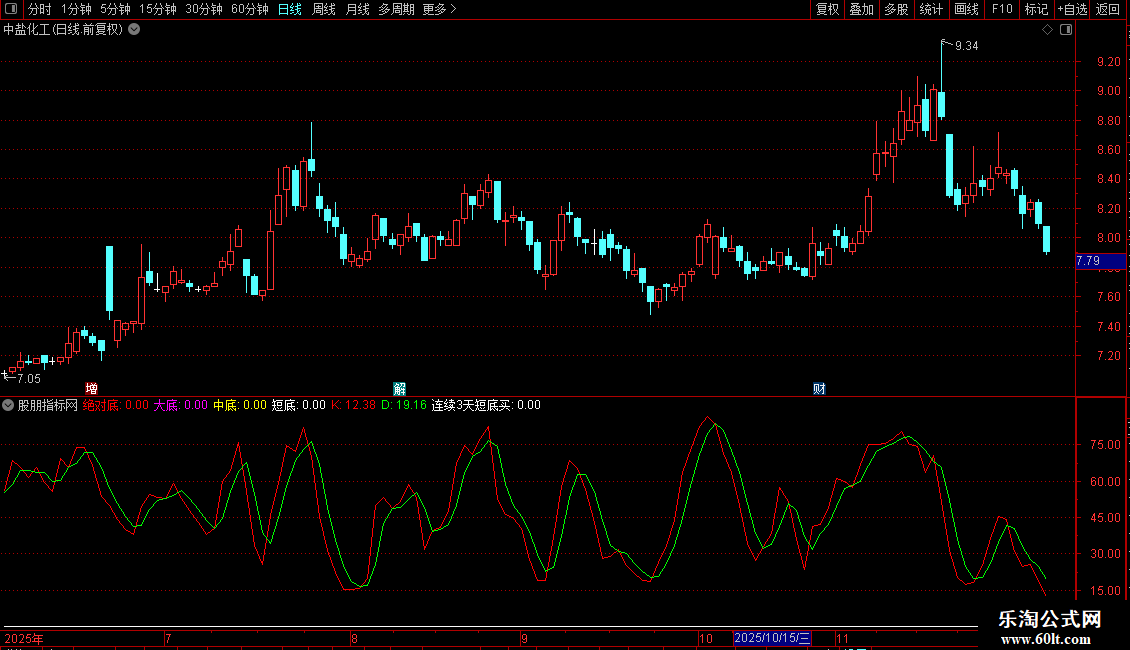Image resolution: width=1130 pixels, height=650 pixels.
Task: Click the 叠加 overlay button
Action: pyautogui.click(x=861, y=9)
